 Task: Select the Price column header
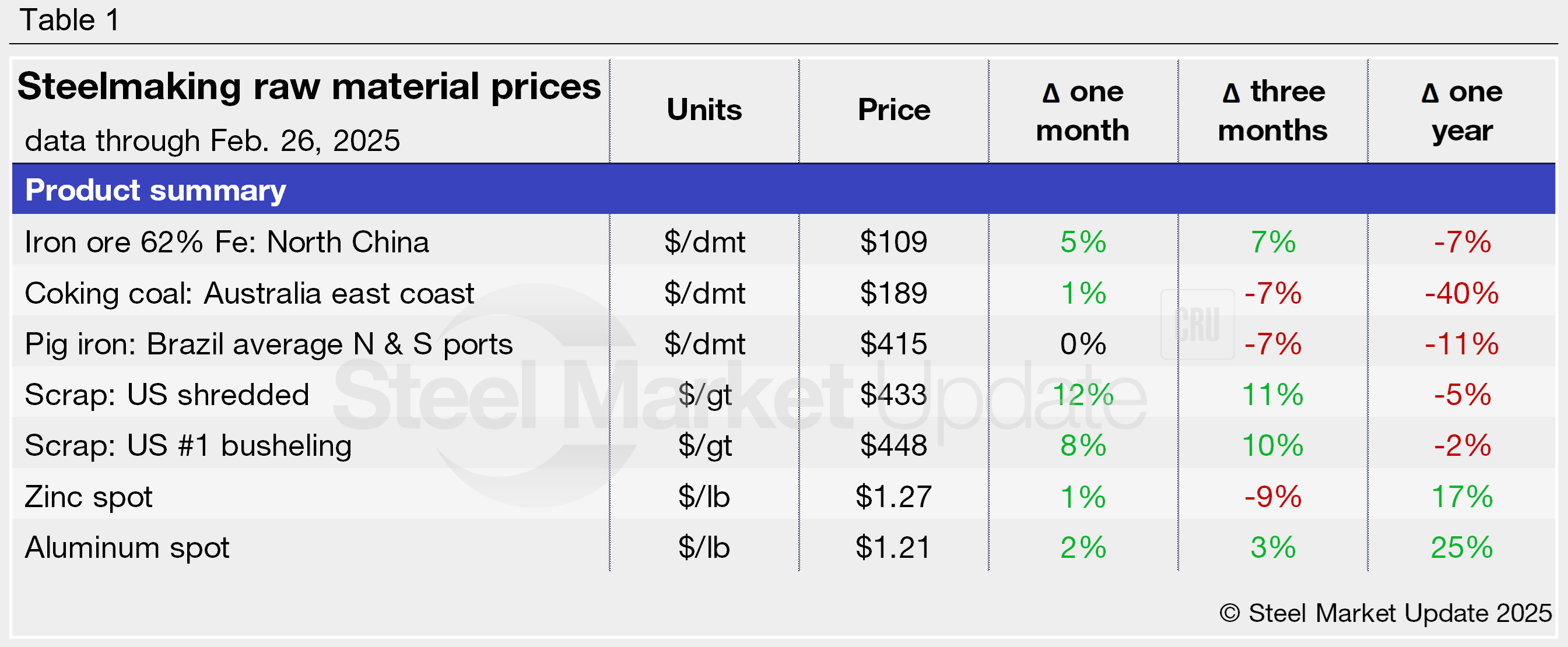[x=893, y=110]
